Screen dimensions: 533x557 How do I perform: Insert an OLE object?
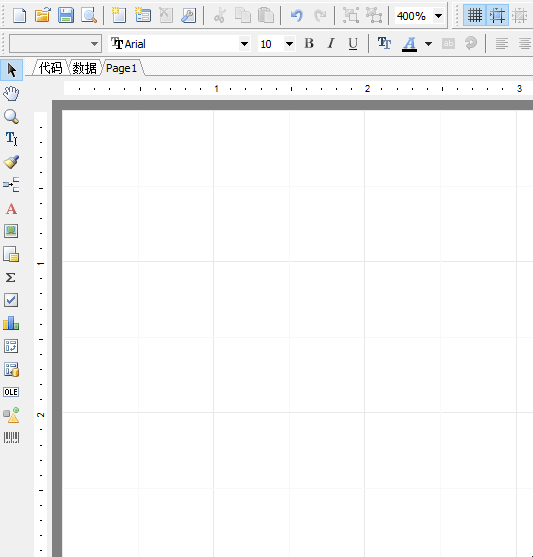(11, 392)
